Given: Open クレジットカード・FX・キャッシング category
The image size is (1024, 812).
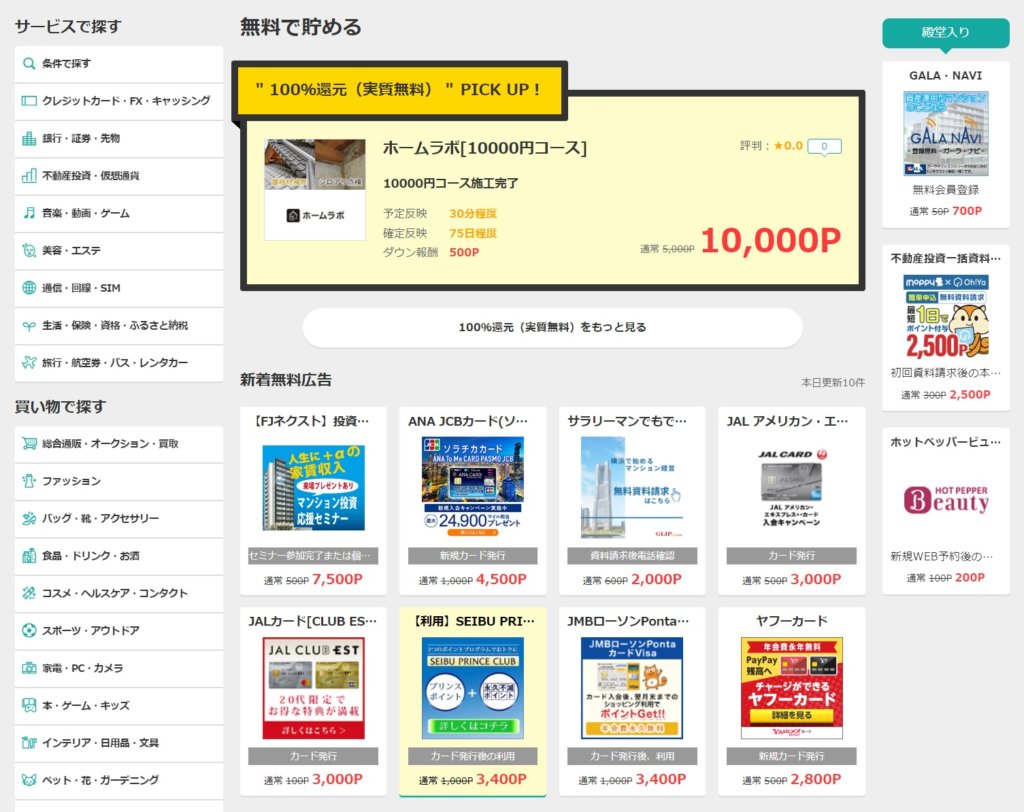Looking at the screenshot, I should (x=118, y=101).
